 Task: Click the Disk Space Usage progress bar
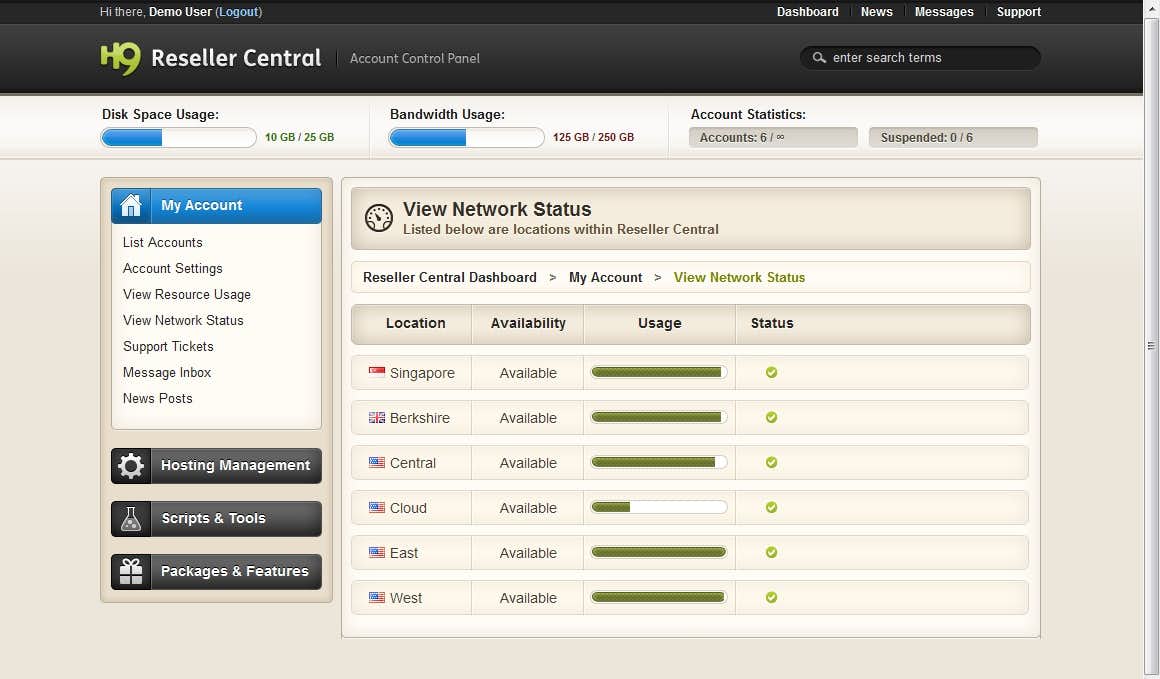179,138
